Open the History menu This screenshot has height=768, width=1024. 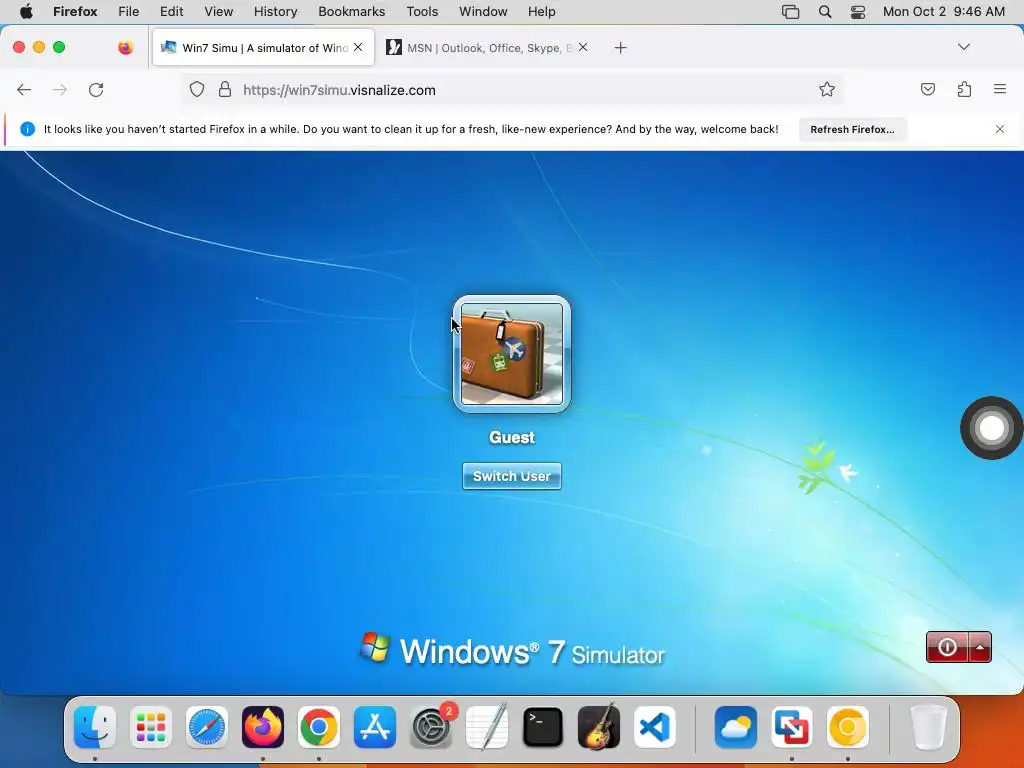(x=276, y=12)
